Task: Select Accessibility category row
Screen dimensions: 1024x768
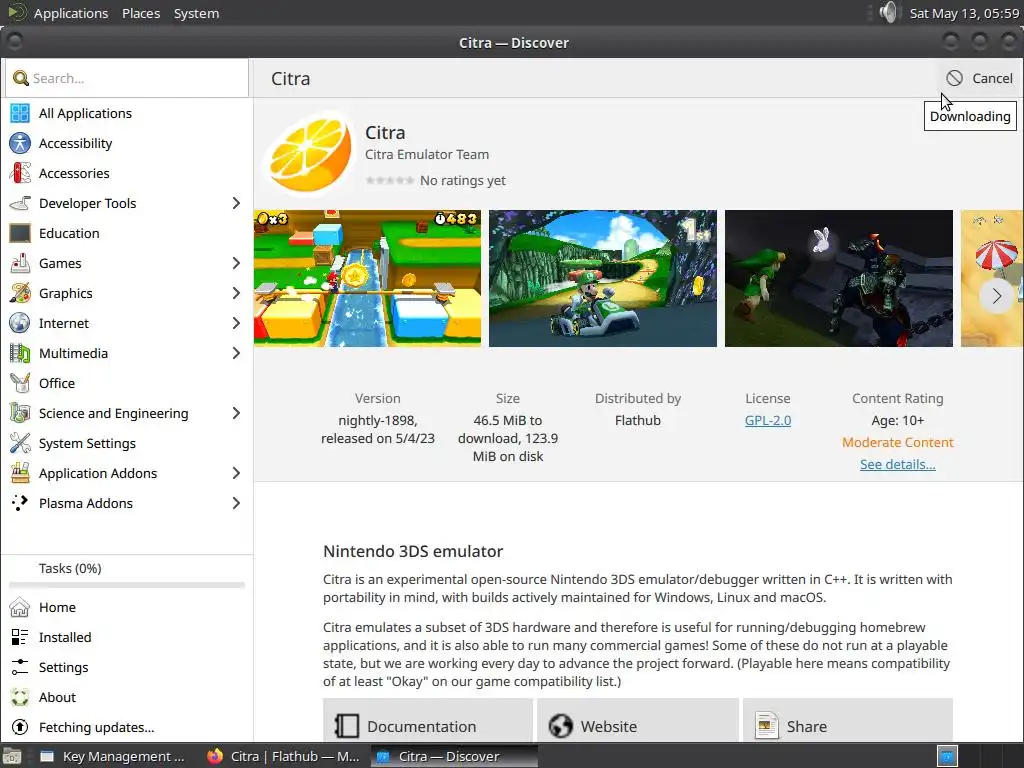Action: [x=127, y=143]
